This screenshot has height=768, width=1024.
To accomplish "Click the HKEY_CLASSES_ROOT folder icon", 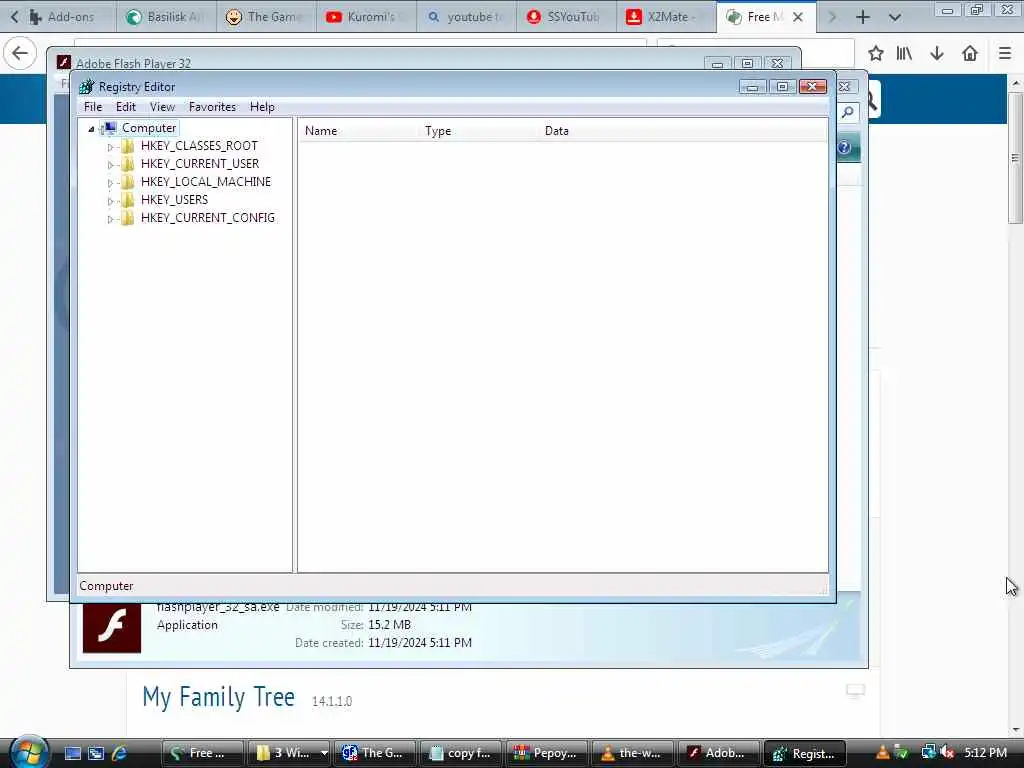I will pos(128,146).
